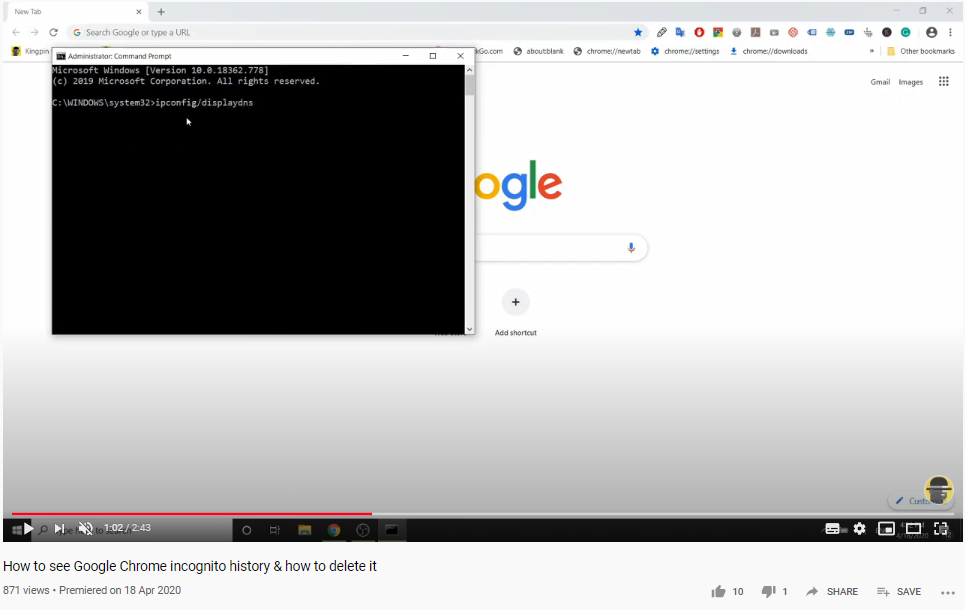
Task: Open Chrome's three-dot menu
Action: click(x=950, y=32)
